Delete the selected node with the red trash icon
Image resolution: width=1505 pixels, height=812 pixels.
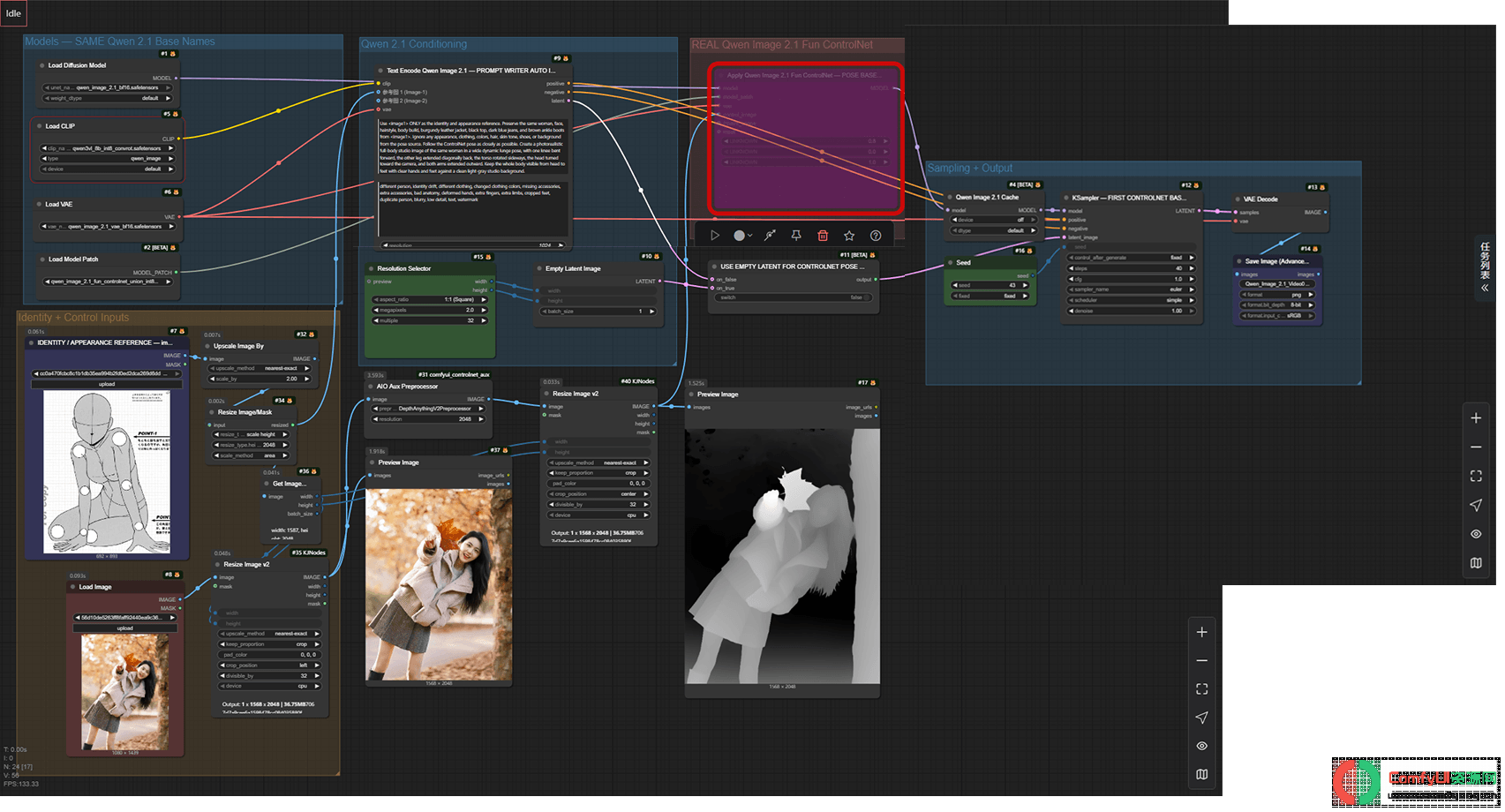coord(823,236)
